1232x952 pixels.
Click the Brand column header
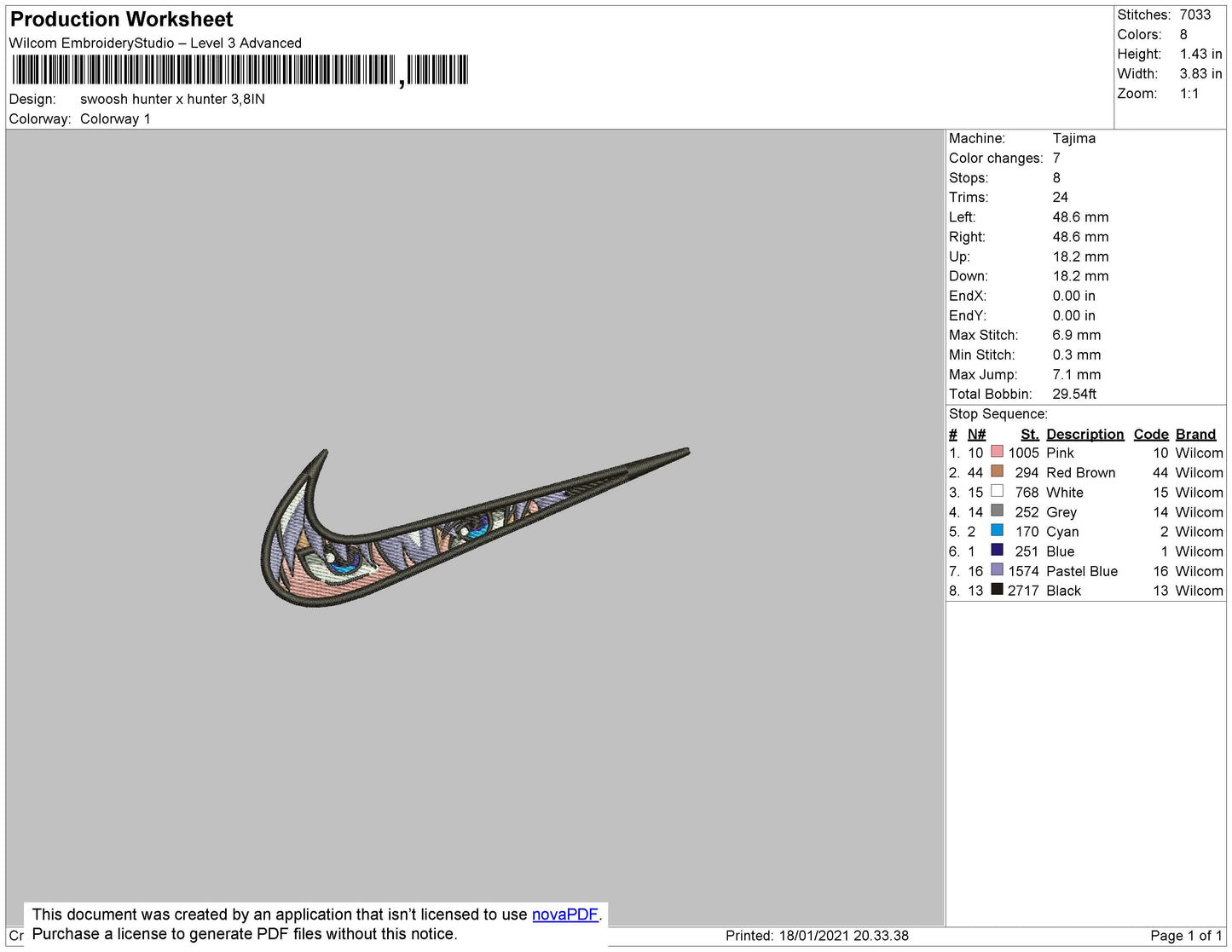(x=1195, y=434)
